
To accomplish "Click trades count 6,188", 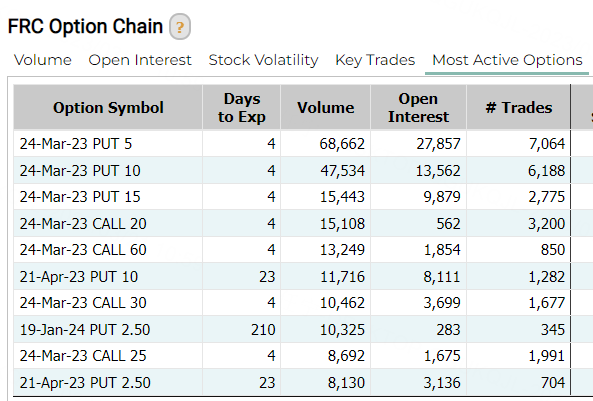I will click(546, 171).
